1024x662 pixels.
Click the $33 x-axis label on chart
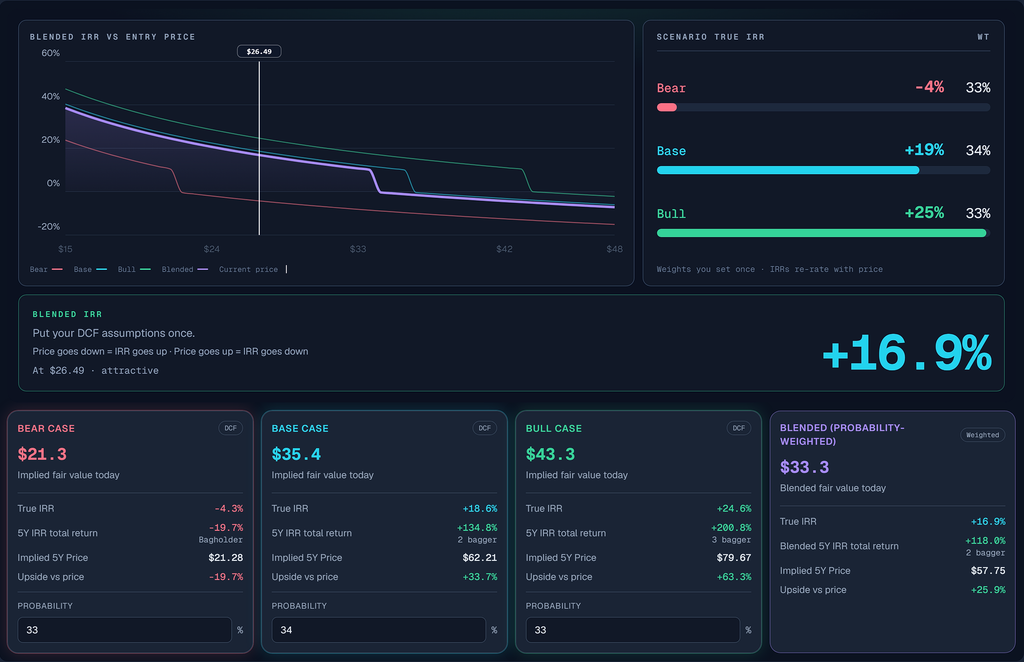click(358, 249)
